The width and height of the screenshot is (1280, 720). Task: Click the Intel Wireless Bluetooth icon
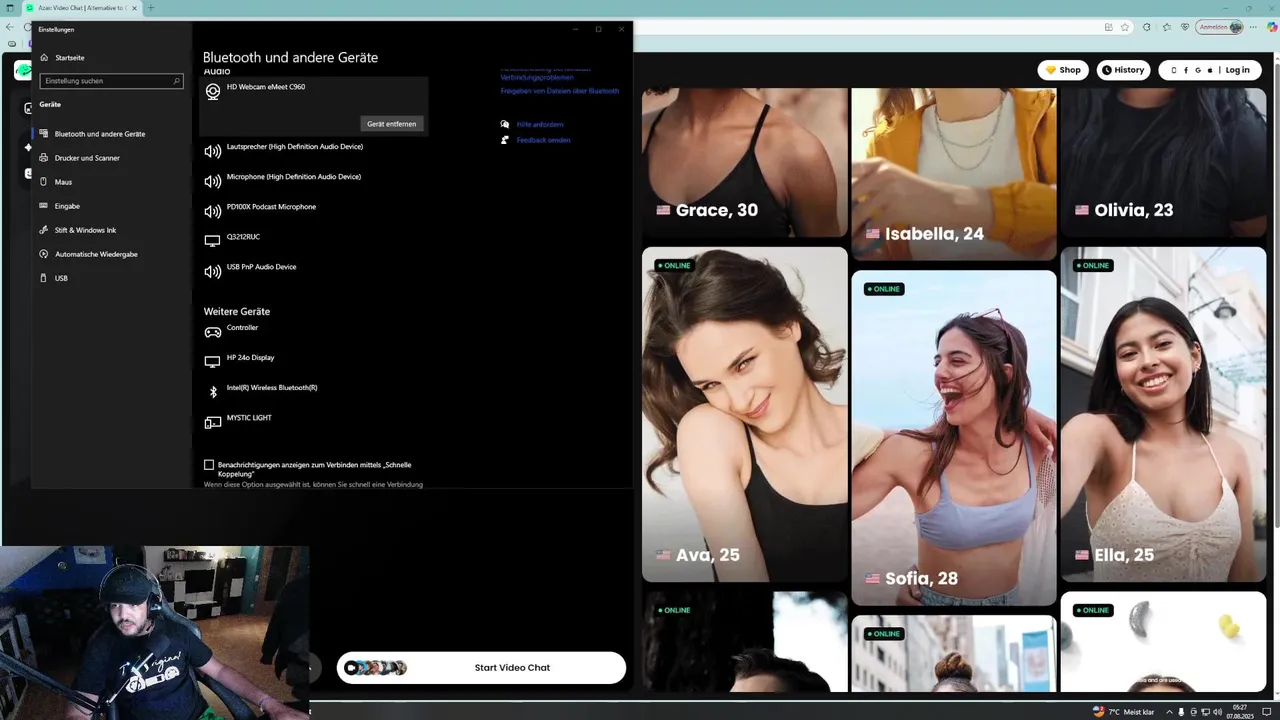coord(213,392)
